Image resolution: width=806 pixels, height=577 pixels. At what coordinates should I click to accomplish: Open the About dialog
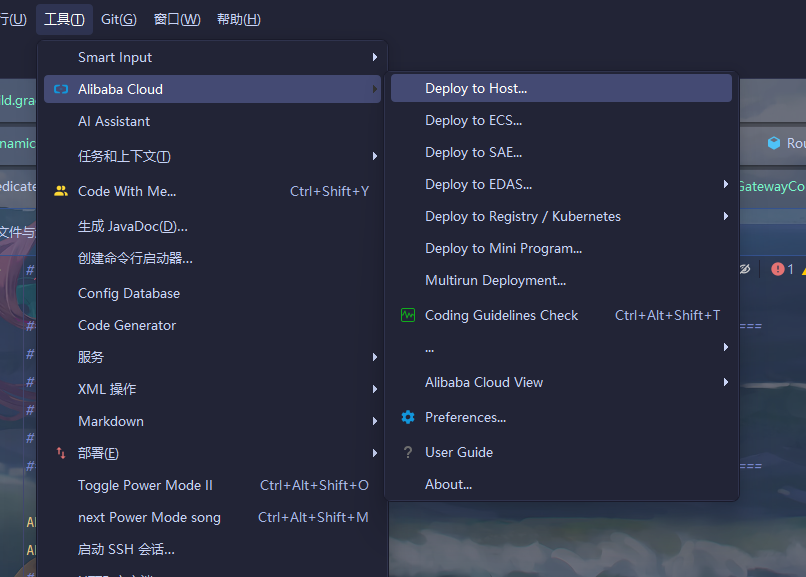click(448, 484)
